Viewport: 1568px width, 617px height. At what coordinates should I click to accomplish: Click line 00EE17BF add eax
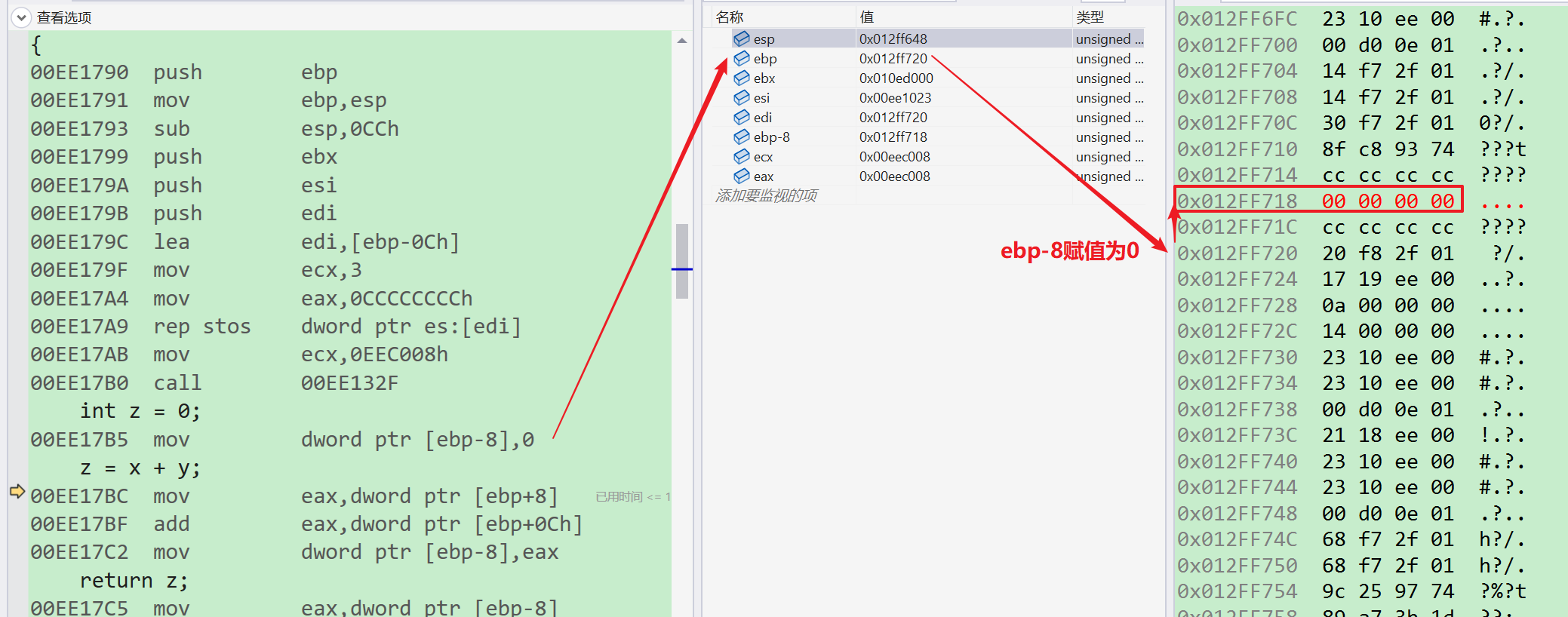306,524
